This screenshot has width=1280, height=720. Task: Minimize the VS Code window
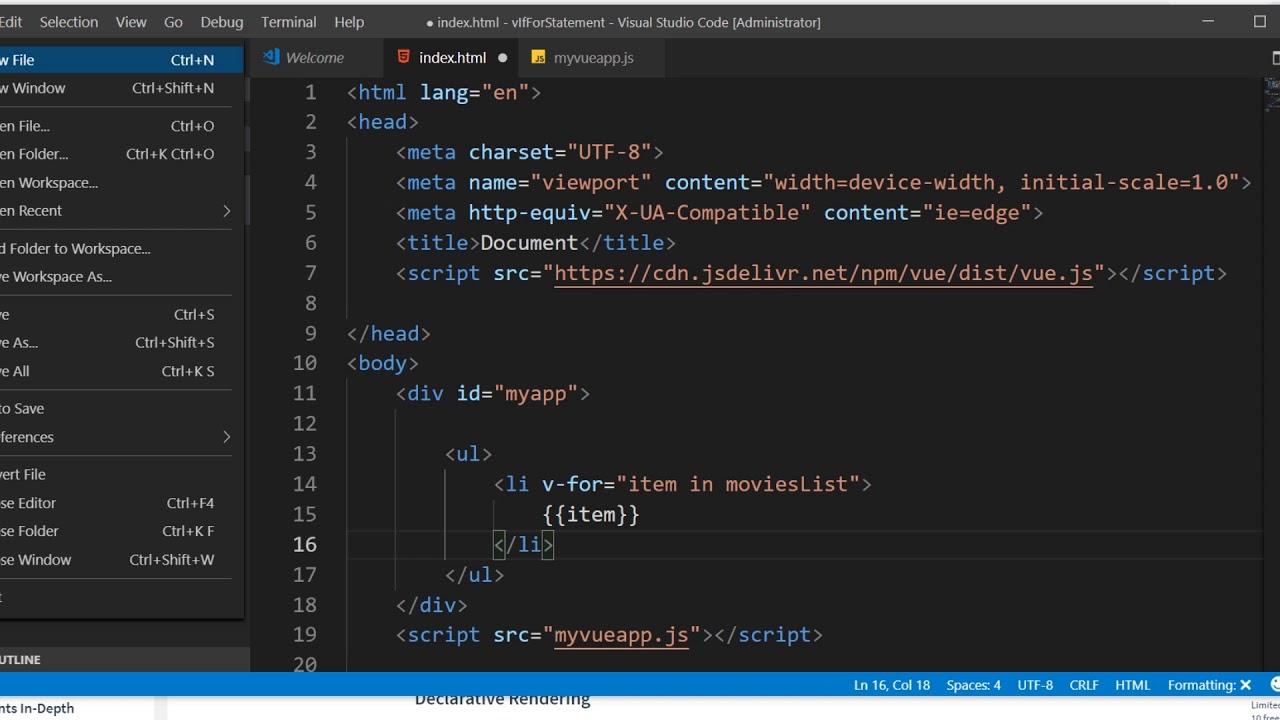pyautogui.click(x=1209, y=21)
